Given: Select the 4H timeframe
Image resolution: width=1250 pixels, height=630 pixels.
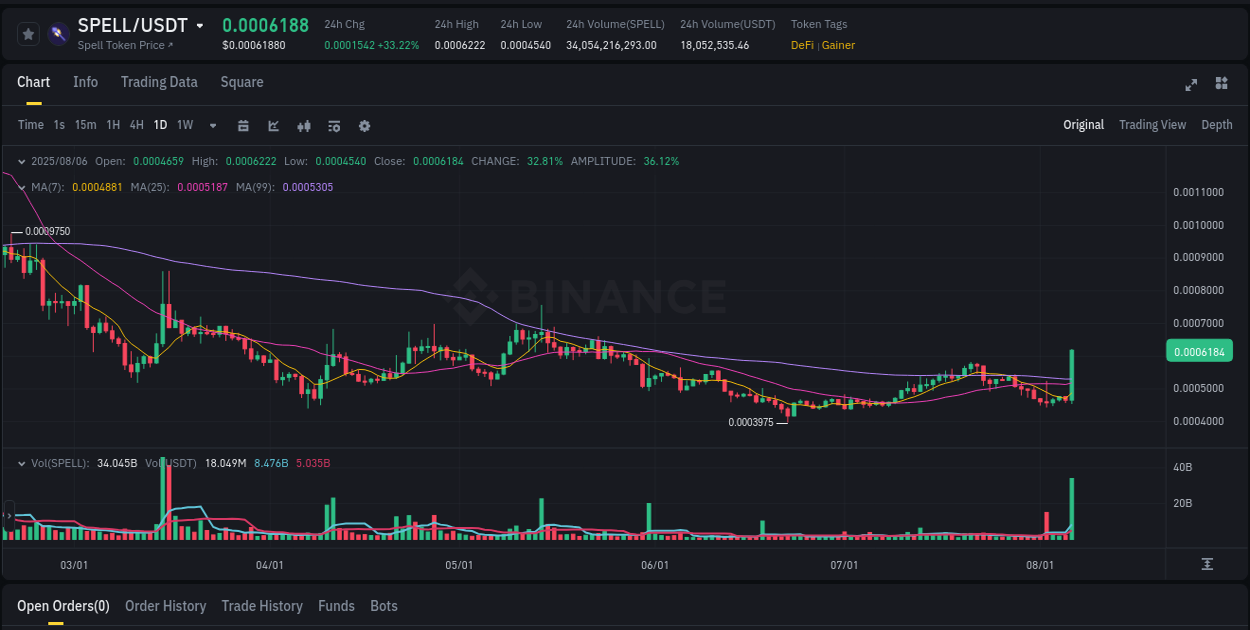Looking at the screenshot, I should tap(136, 126).
